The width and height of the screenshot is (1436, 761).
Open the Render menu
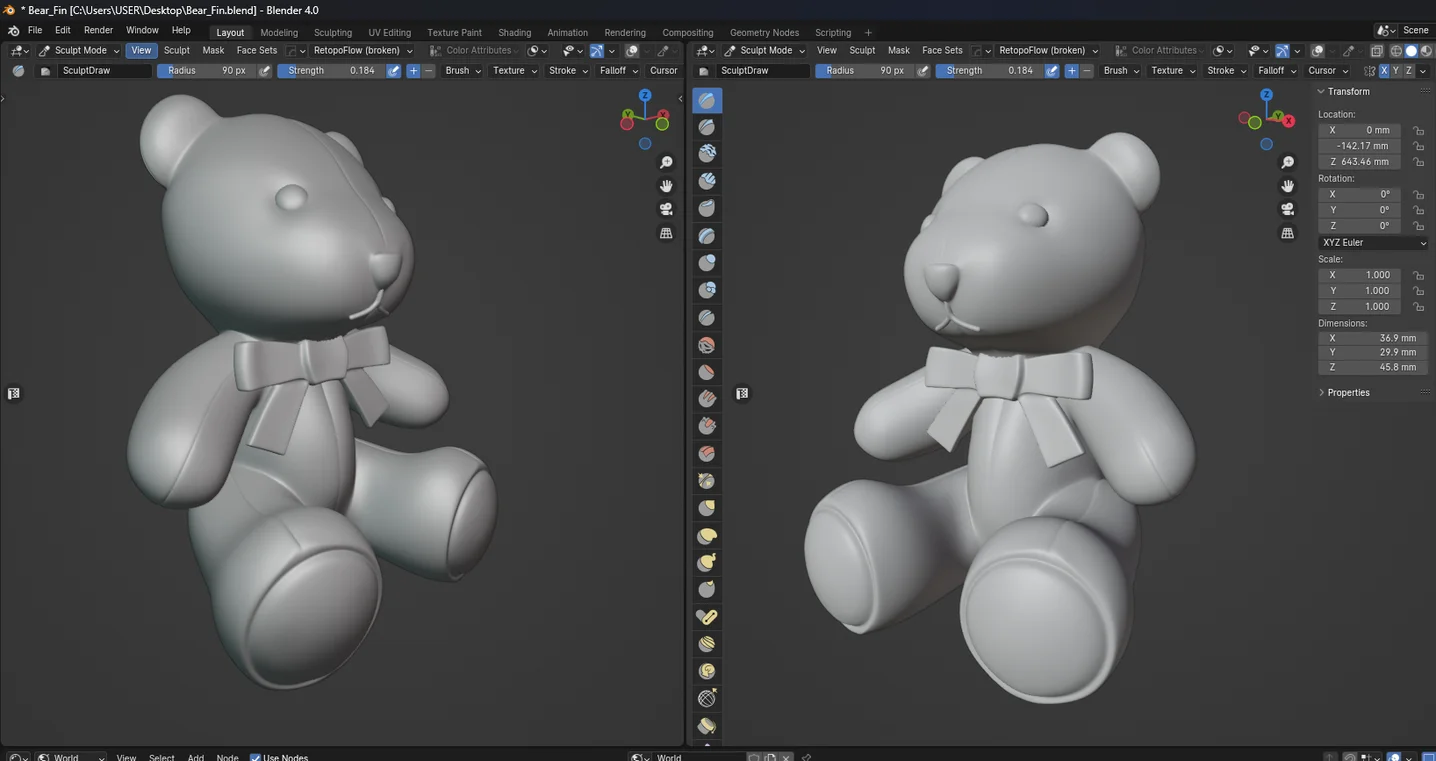click(x=98, y=31)
